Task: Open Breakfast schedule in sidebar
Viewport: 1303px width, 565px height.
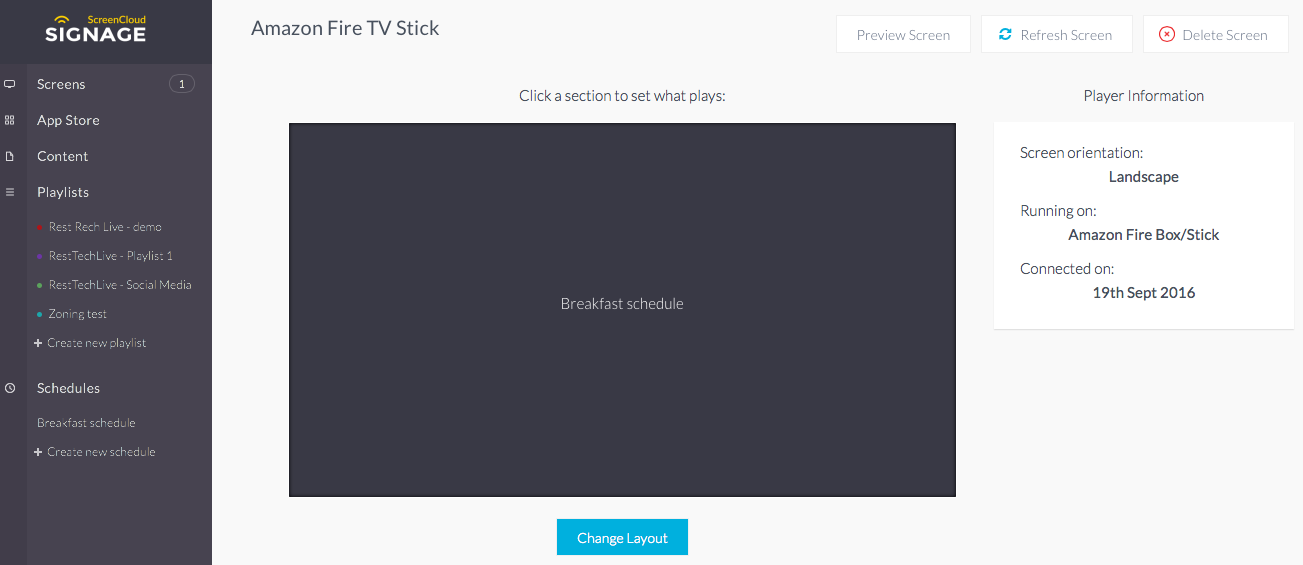Action: coord(86,423)
